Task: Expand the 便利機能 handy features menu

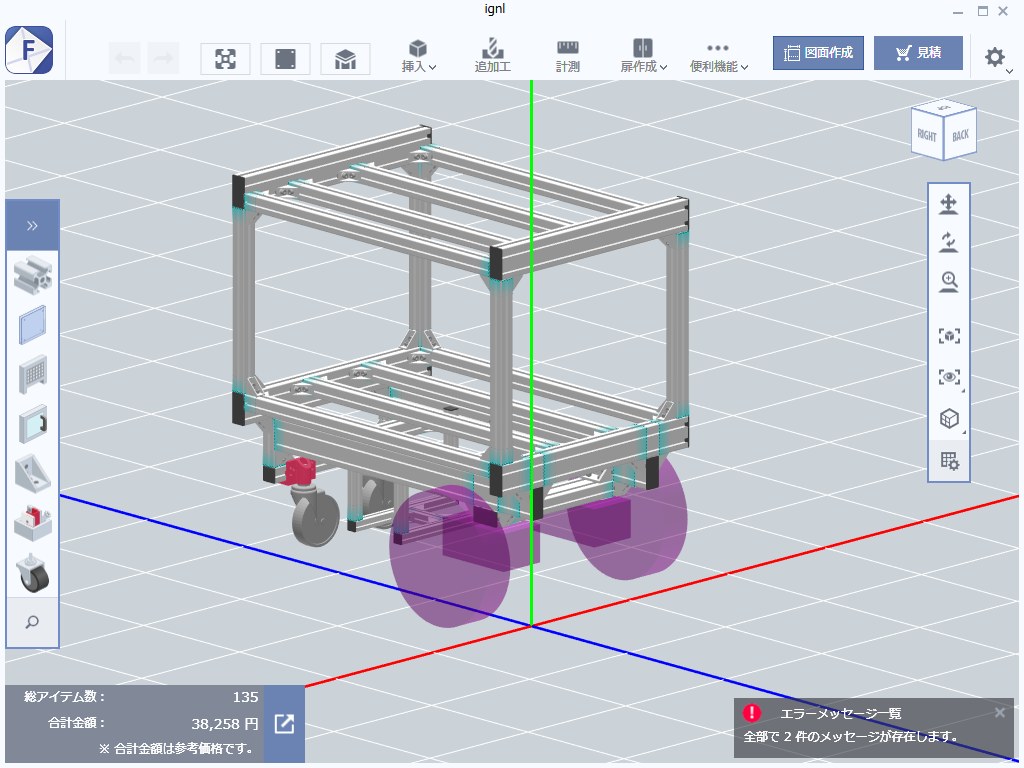Action: point(718,56)
